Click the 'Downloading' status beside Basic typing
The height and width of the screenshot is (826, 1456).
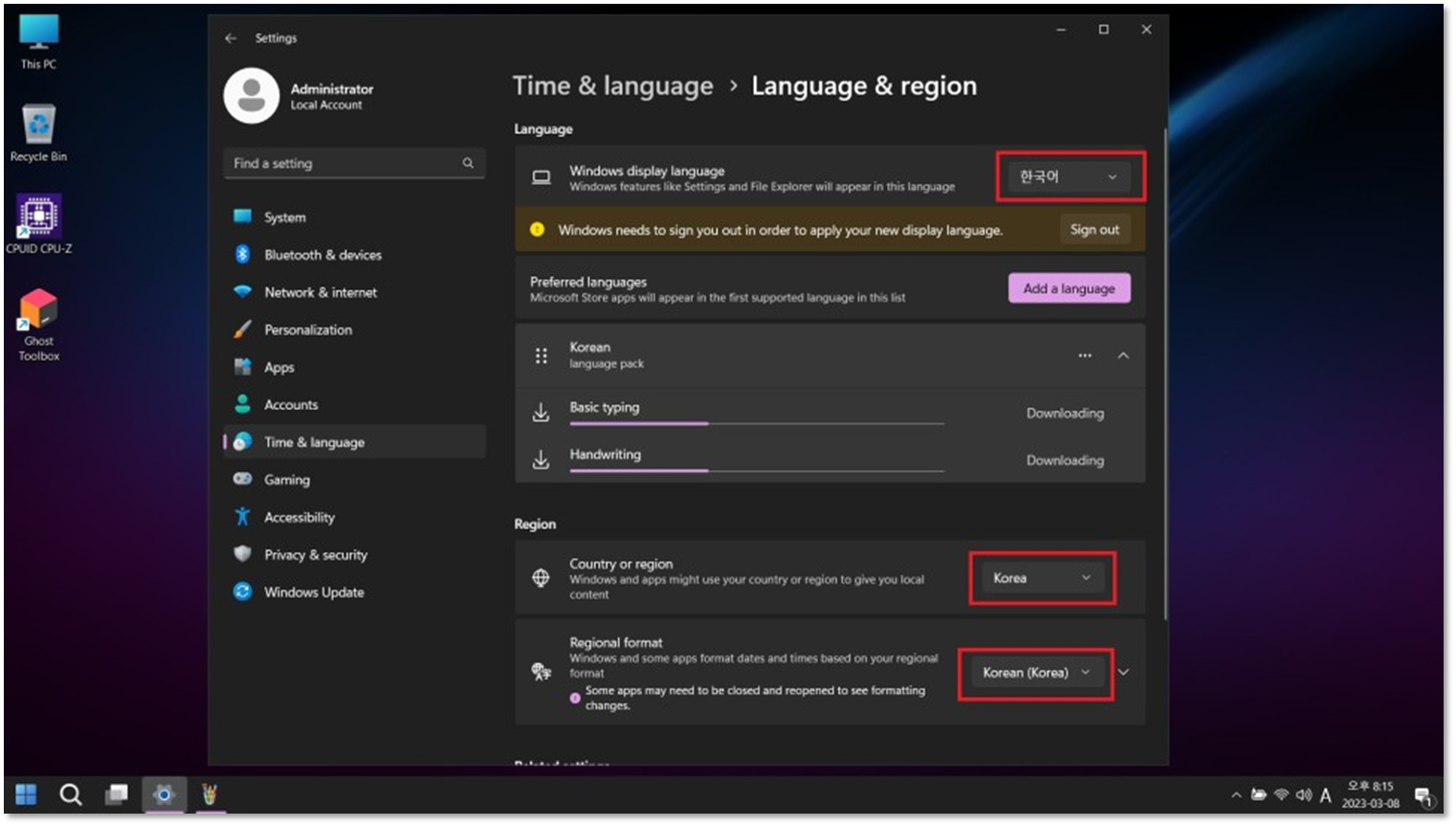click(1065, 413)
